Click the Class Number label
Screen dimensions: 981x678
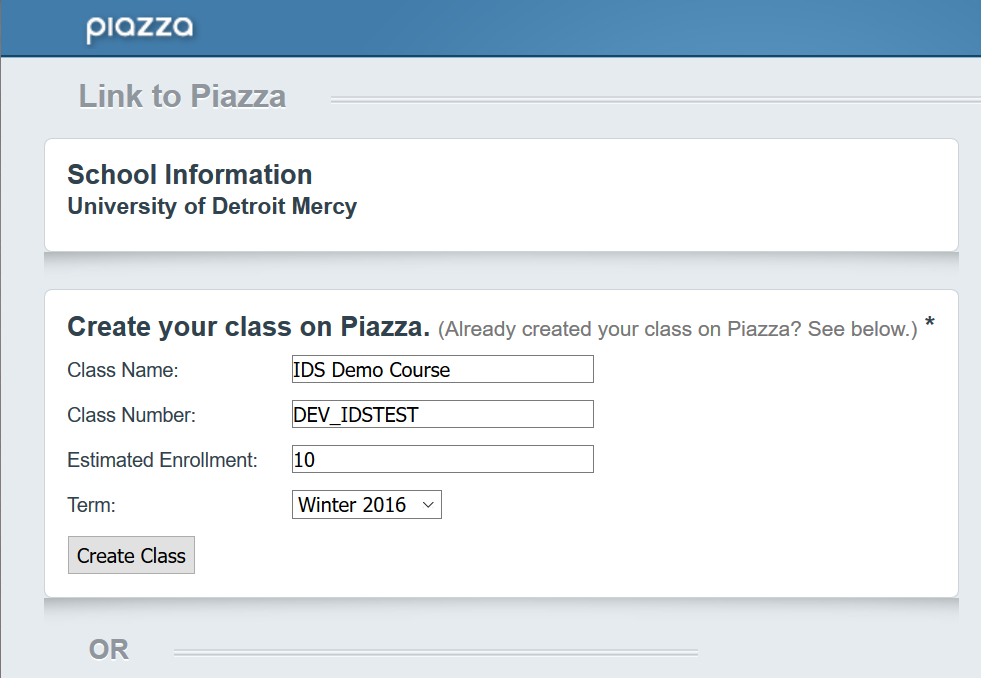coord(131,415)
